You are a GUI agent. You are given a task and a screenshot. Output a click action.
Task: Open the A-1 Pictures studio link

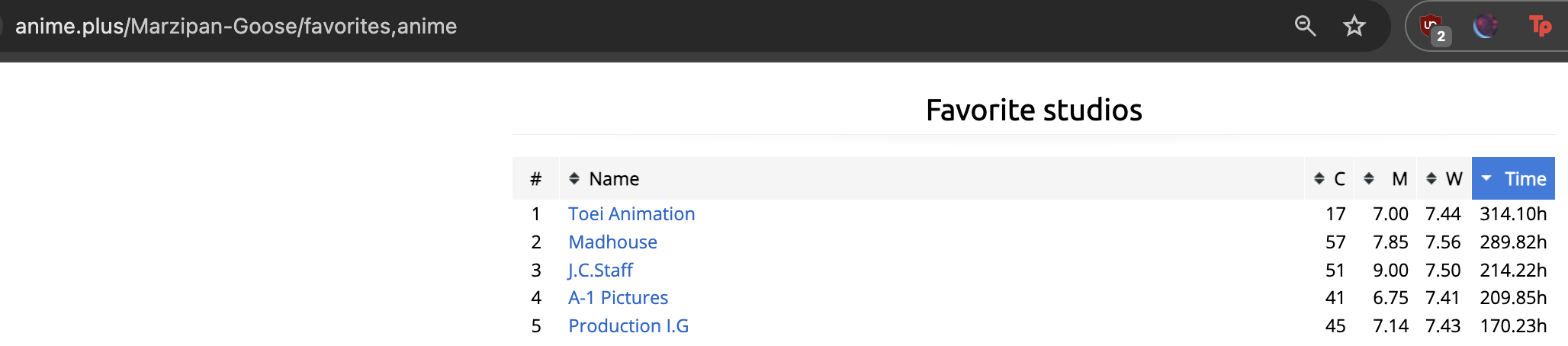618,298
